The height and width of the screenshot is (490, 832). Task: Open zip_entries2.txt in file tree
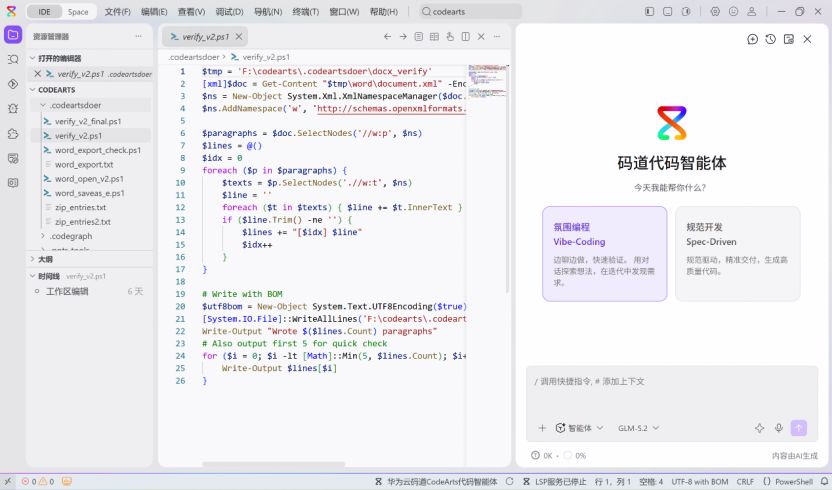pos(83,222)
